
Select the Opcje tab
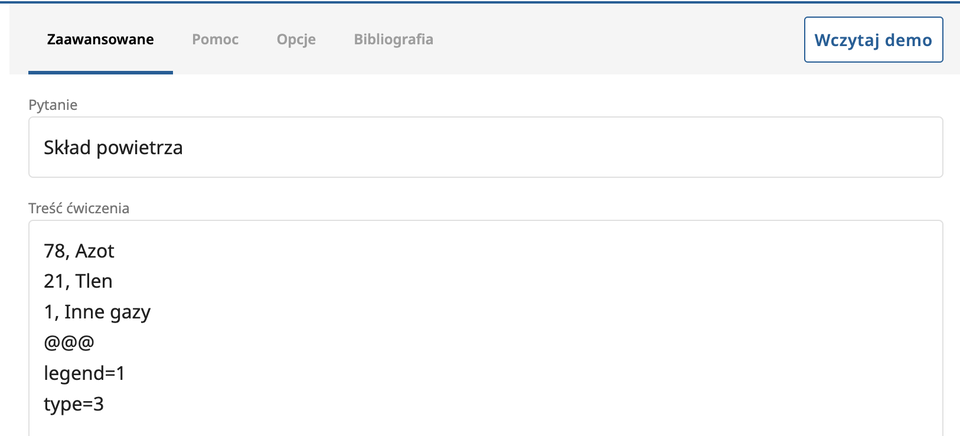tap(296, 40)
